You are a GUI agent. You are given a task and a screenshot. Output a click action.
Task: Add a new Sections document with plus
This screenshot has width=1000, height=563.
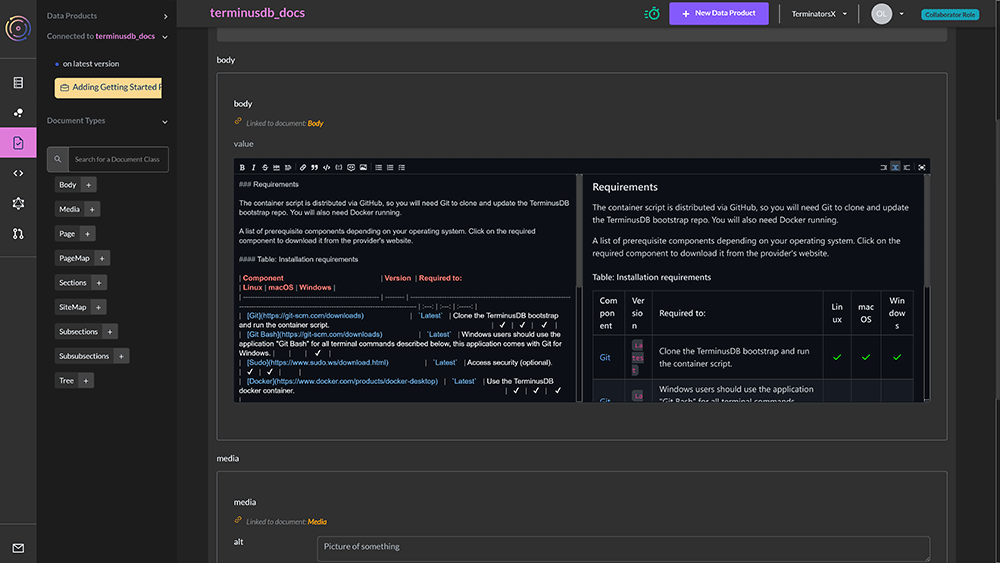click(x=99, y=282)
